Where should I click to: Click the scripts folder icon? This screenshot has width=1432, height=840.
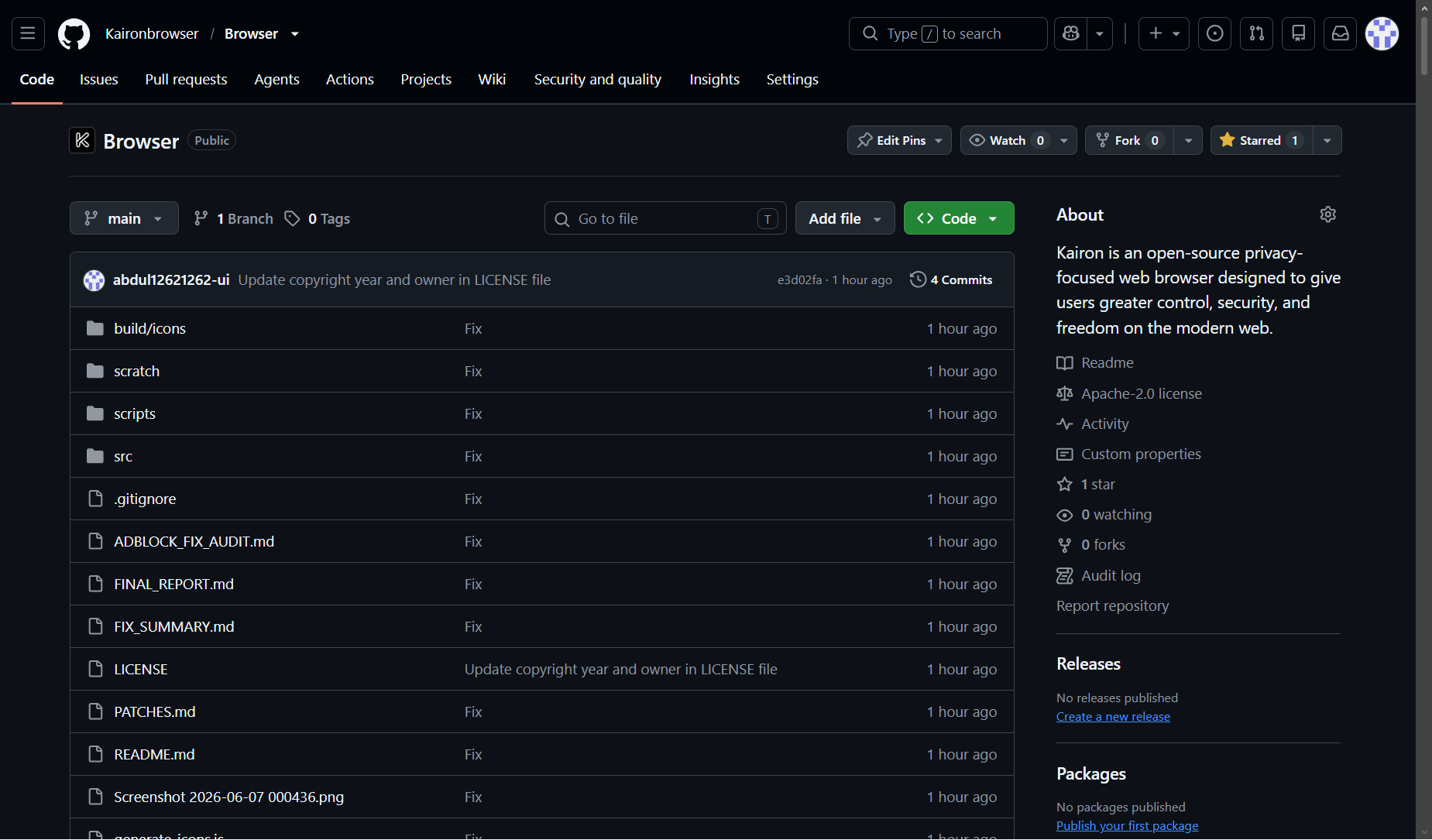(x=95, y=413)
